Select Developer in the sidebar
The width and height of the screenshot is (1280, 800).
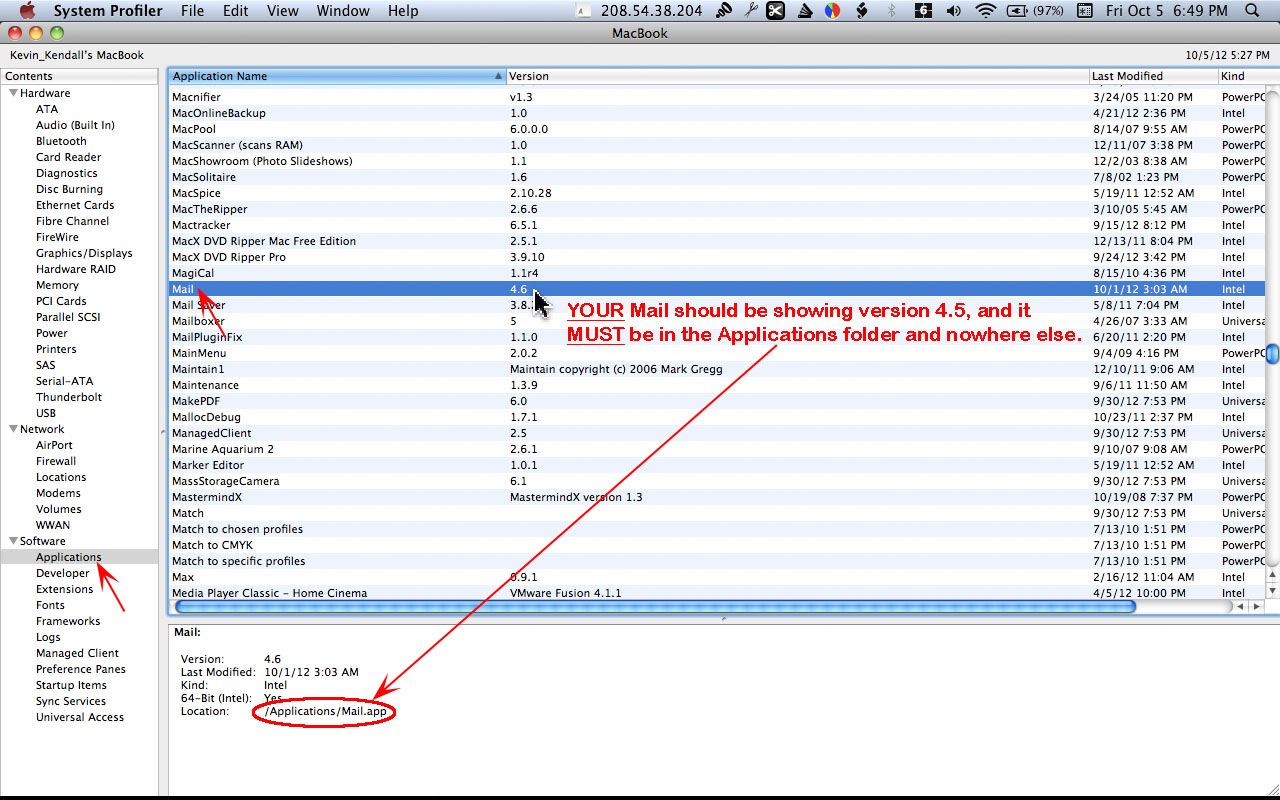pyautogui.click(x=62, y=573)
